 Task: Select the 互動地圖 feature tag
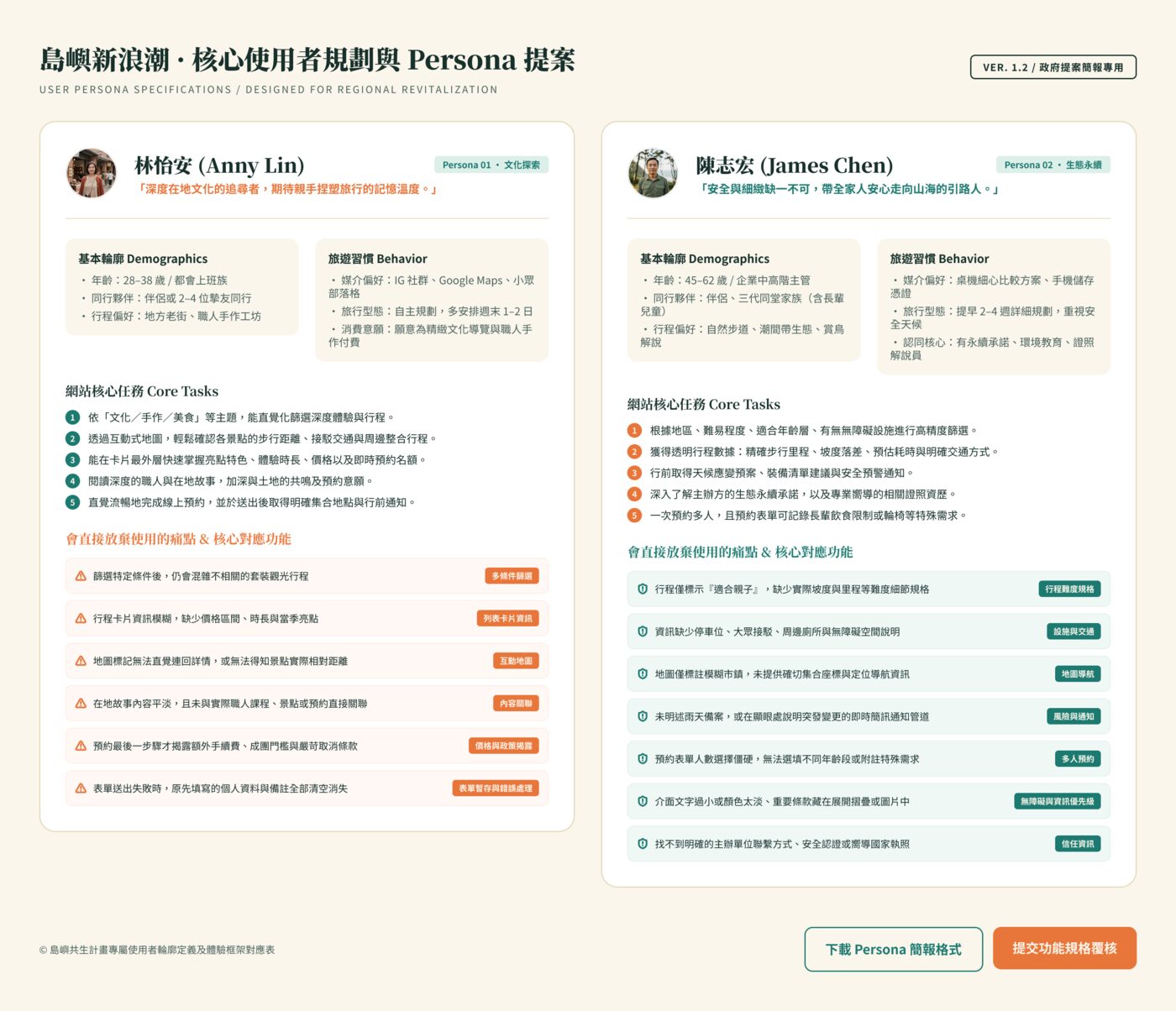pos(516,661)
